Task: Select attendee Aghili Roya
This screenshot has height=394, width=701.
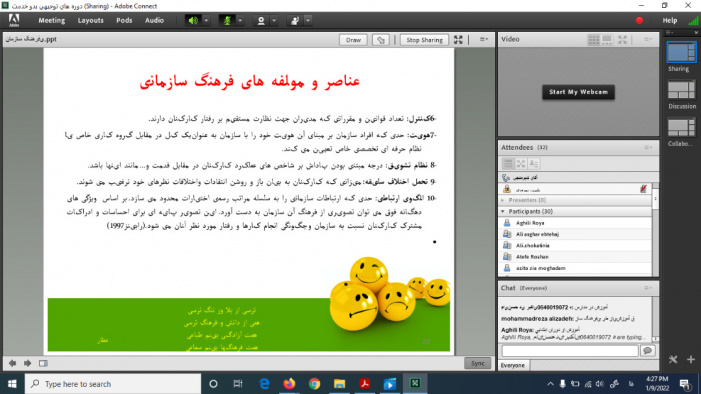Action: (x=575, y=223)
